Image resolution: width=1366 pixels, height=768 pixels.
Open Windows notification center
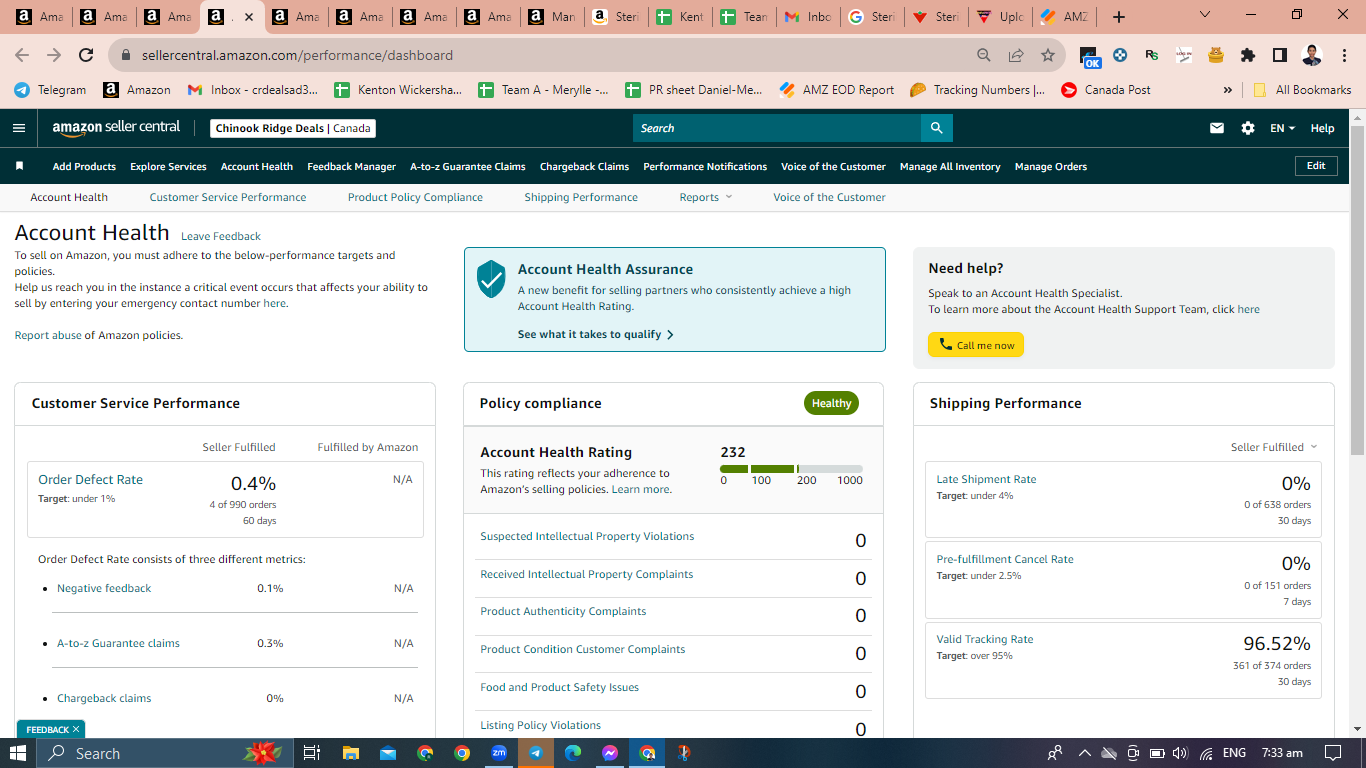(x=1333, y=753)
